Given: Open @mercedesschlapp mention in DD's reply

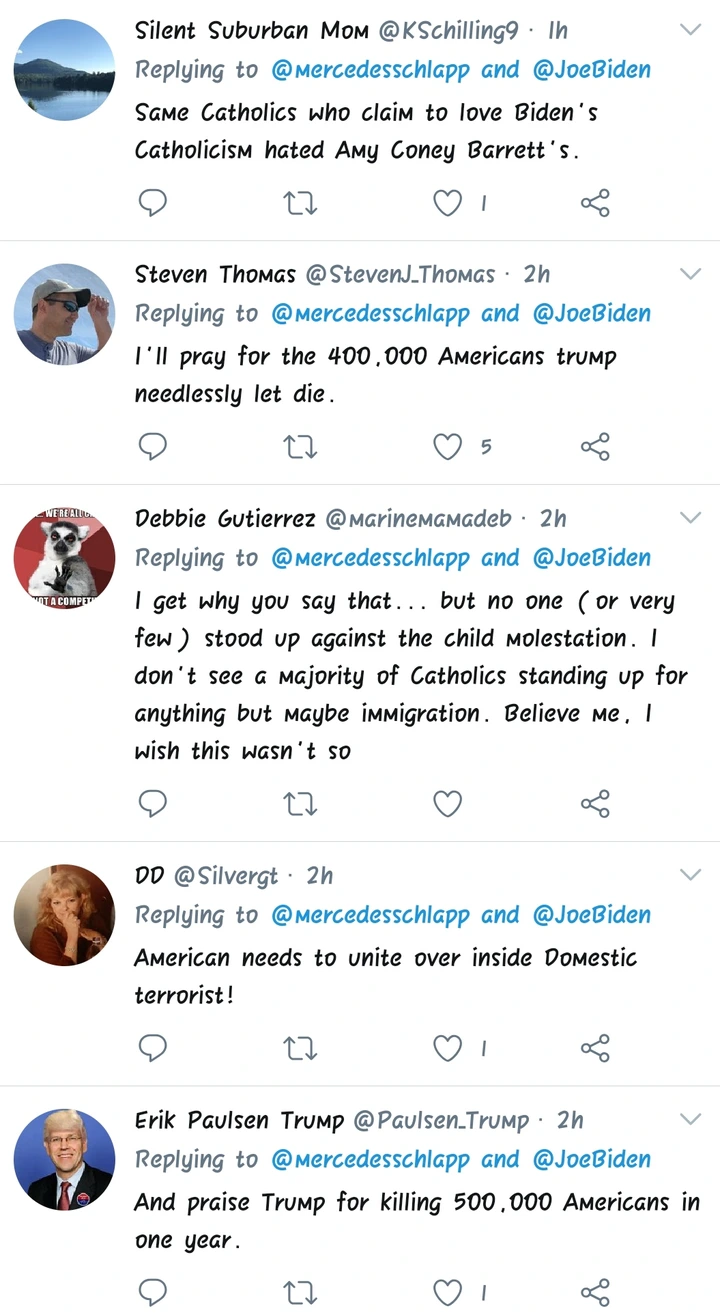Looking at the screenshot, I should [370, 915].
